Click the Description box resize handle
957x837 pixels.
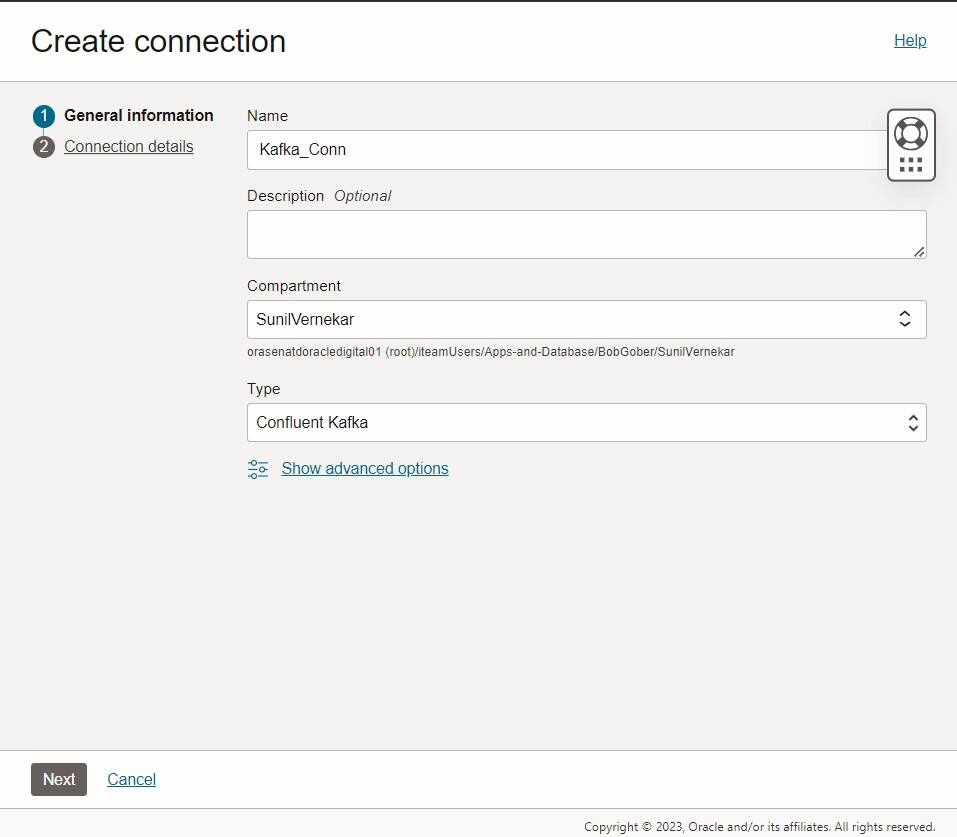[919, 251]
